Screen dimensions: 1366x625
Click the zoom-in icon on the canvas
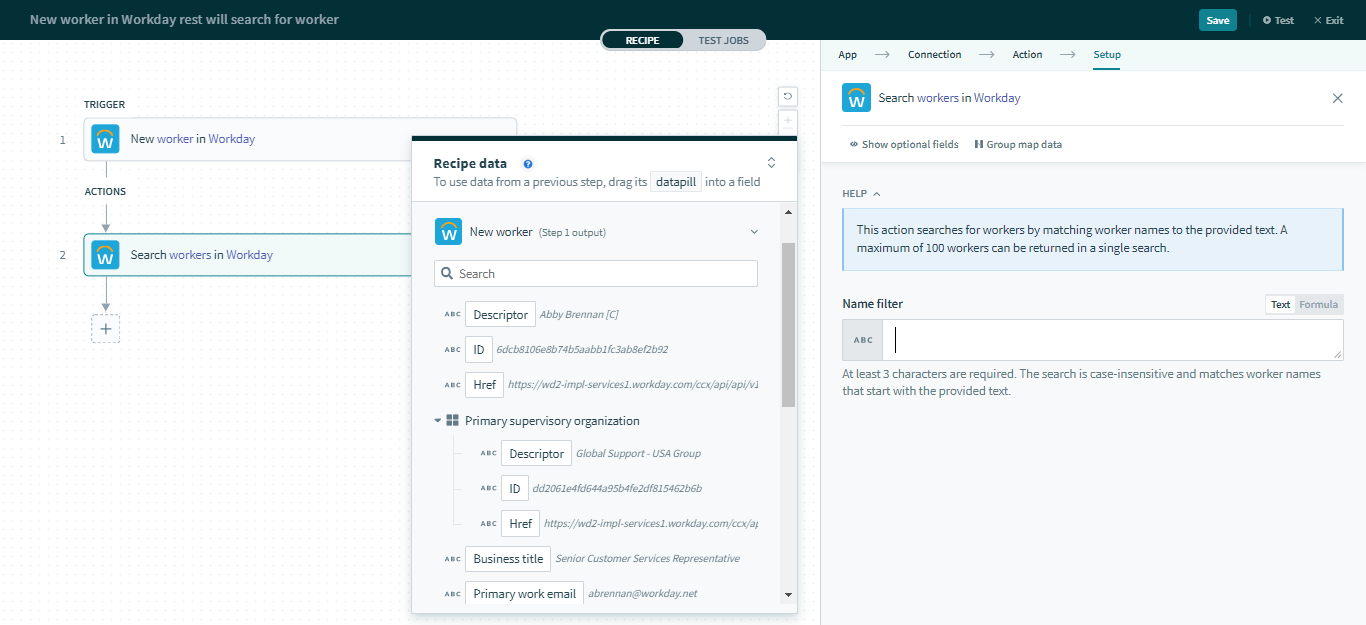(x=788, y=121)
